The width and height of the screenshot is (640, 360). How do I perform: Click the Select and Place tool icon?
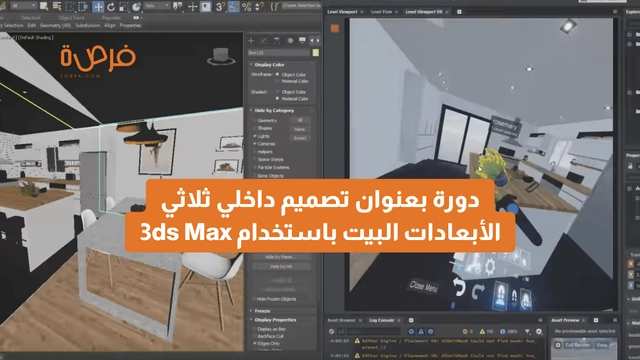[x=136, y=7]
